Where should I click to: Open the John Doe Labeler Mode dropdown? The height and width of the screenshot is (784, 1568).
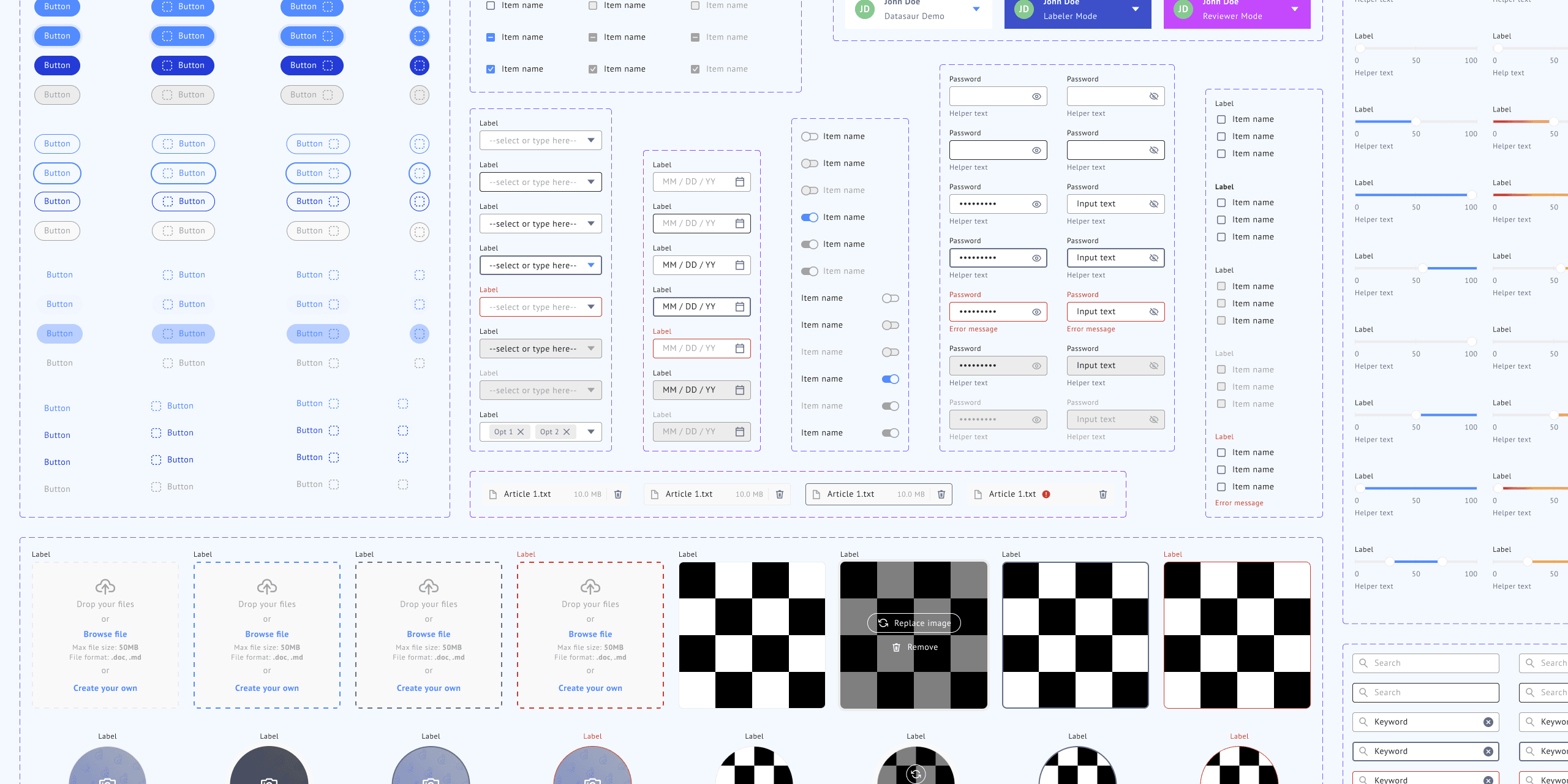pos(1135,9)
